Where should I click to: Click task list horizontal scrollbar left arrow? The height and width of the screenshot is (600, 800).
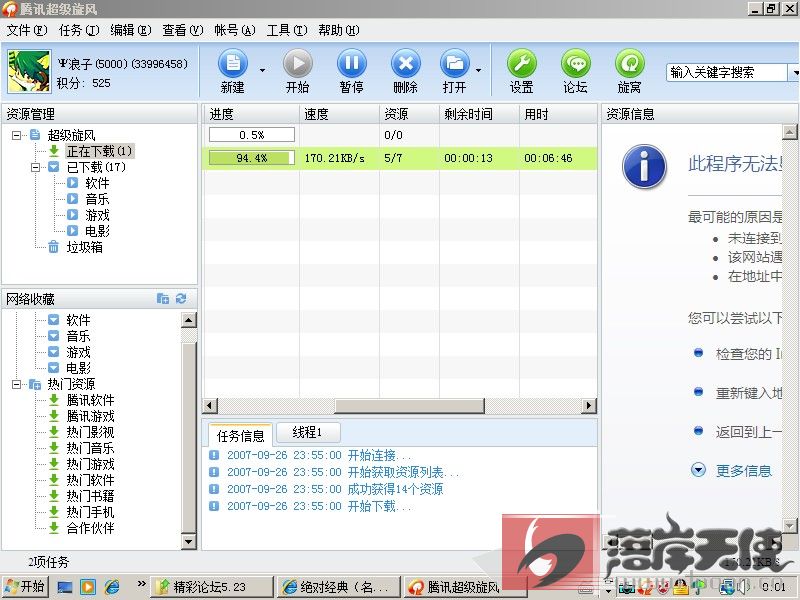[210, 406]
